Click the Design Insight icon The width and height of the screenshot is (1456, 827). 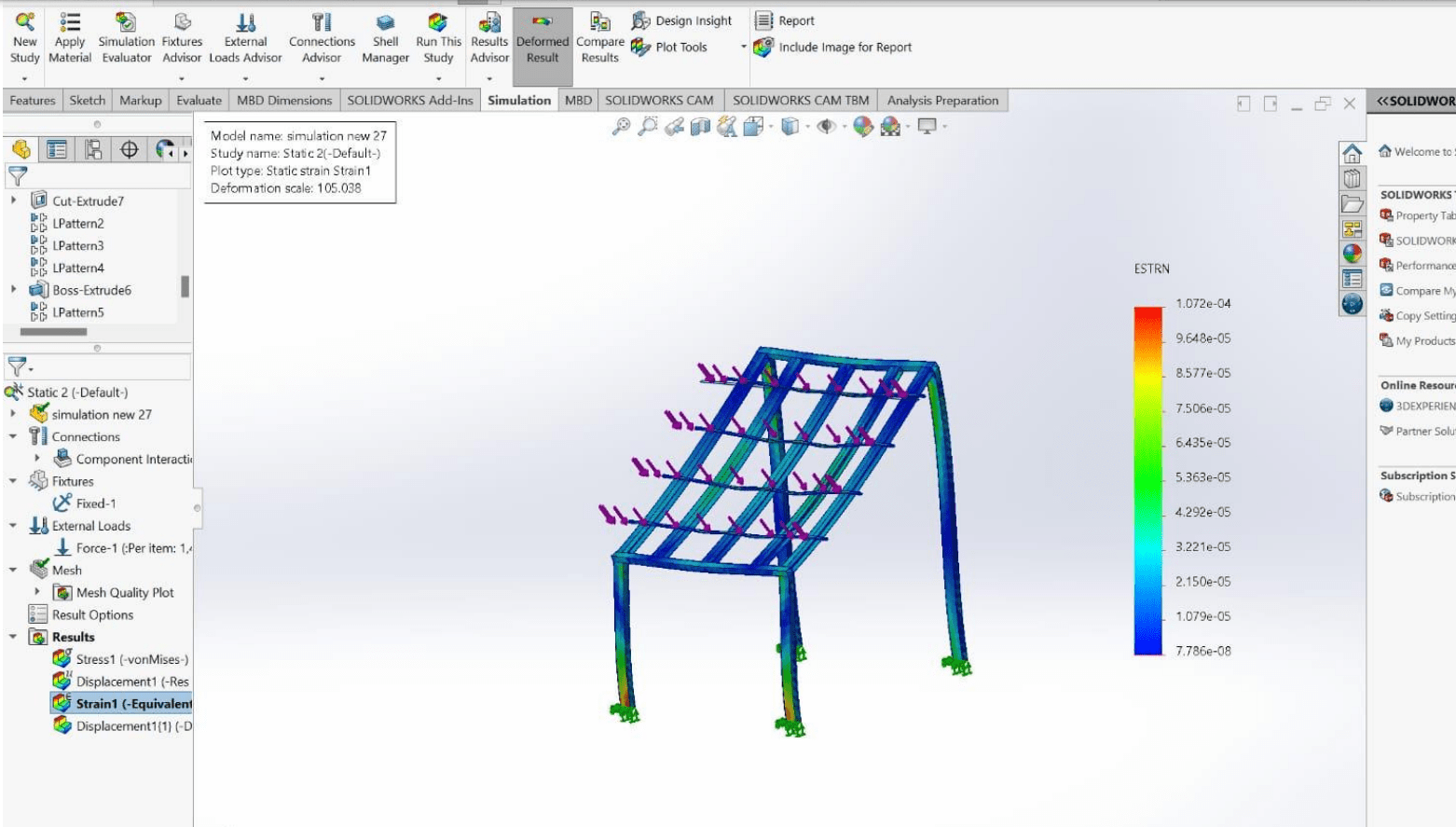682,21
